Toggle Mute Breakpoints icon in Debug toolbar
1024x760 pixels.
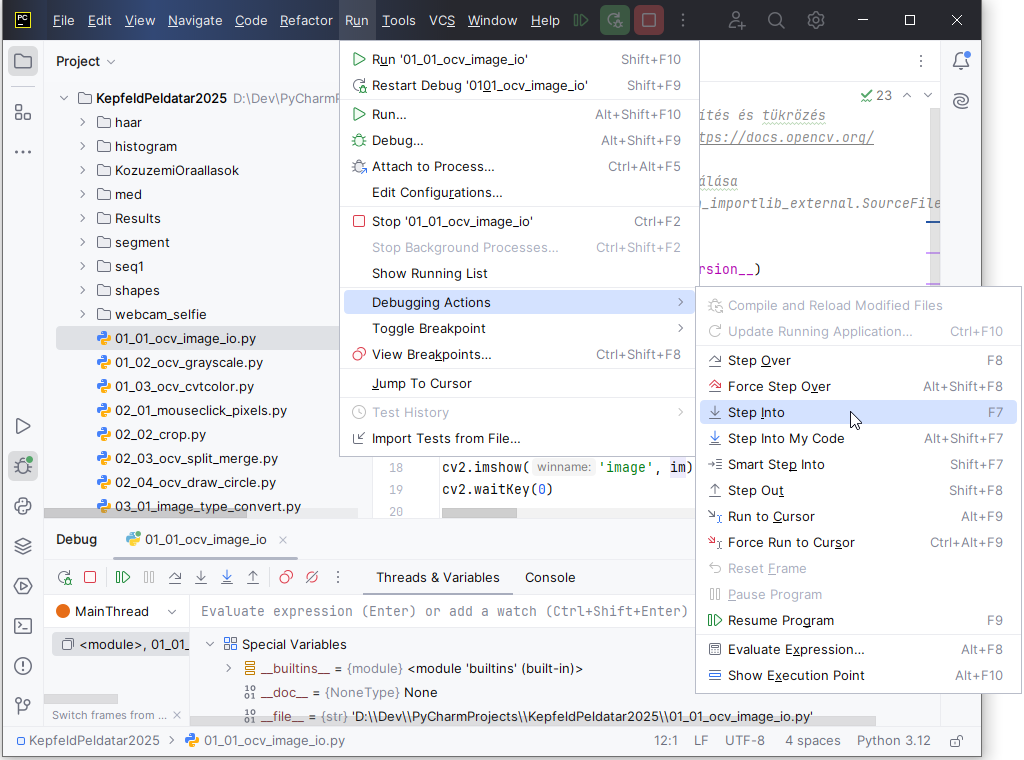point(312,577)
